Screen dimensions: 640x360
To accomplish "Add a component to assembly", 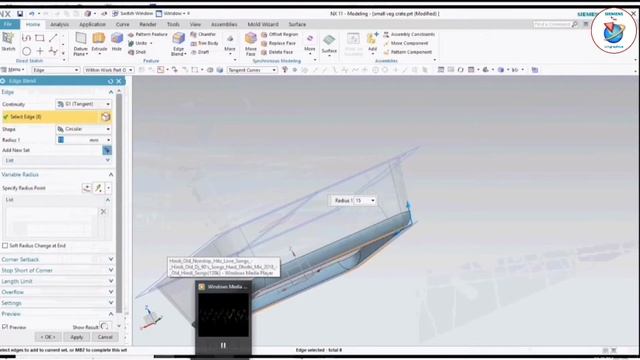I will coord(372,44).
